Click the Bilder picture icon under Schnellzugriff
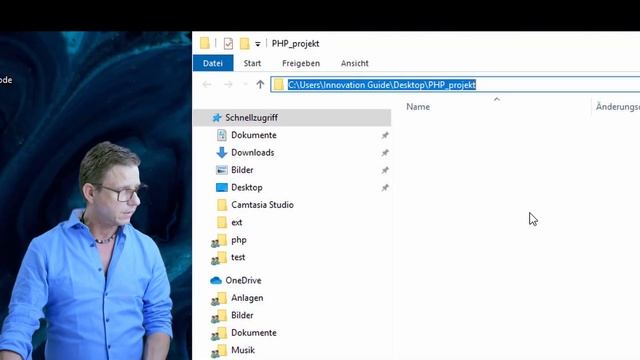The width and height of the screenshot is (640, 360). (222, 170)
